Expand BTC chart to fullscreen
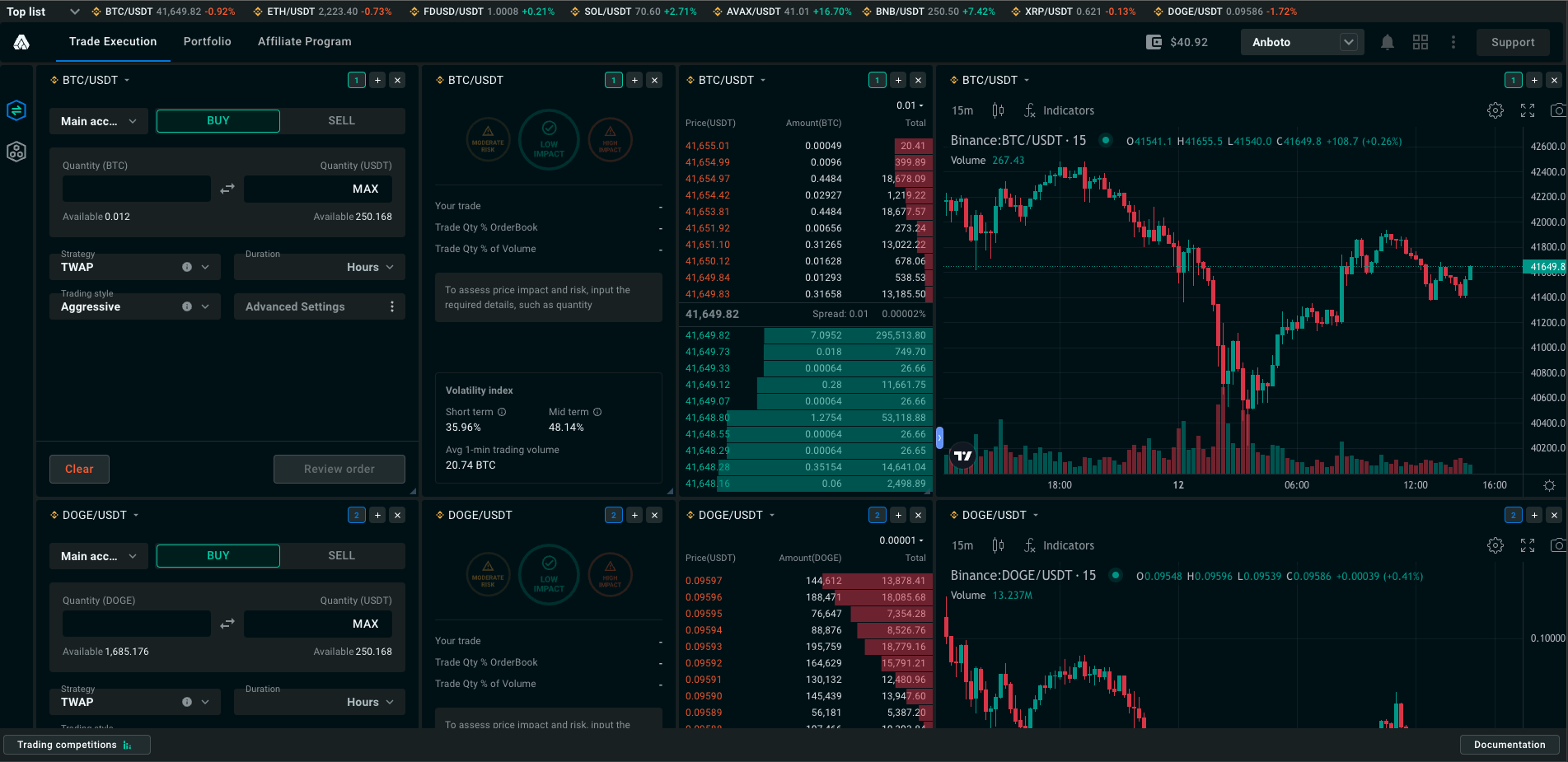Image resolution: width=1568 pixels, height=762 pixels. 1528,110
